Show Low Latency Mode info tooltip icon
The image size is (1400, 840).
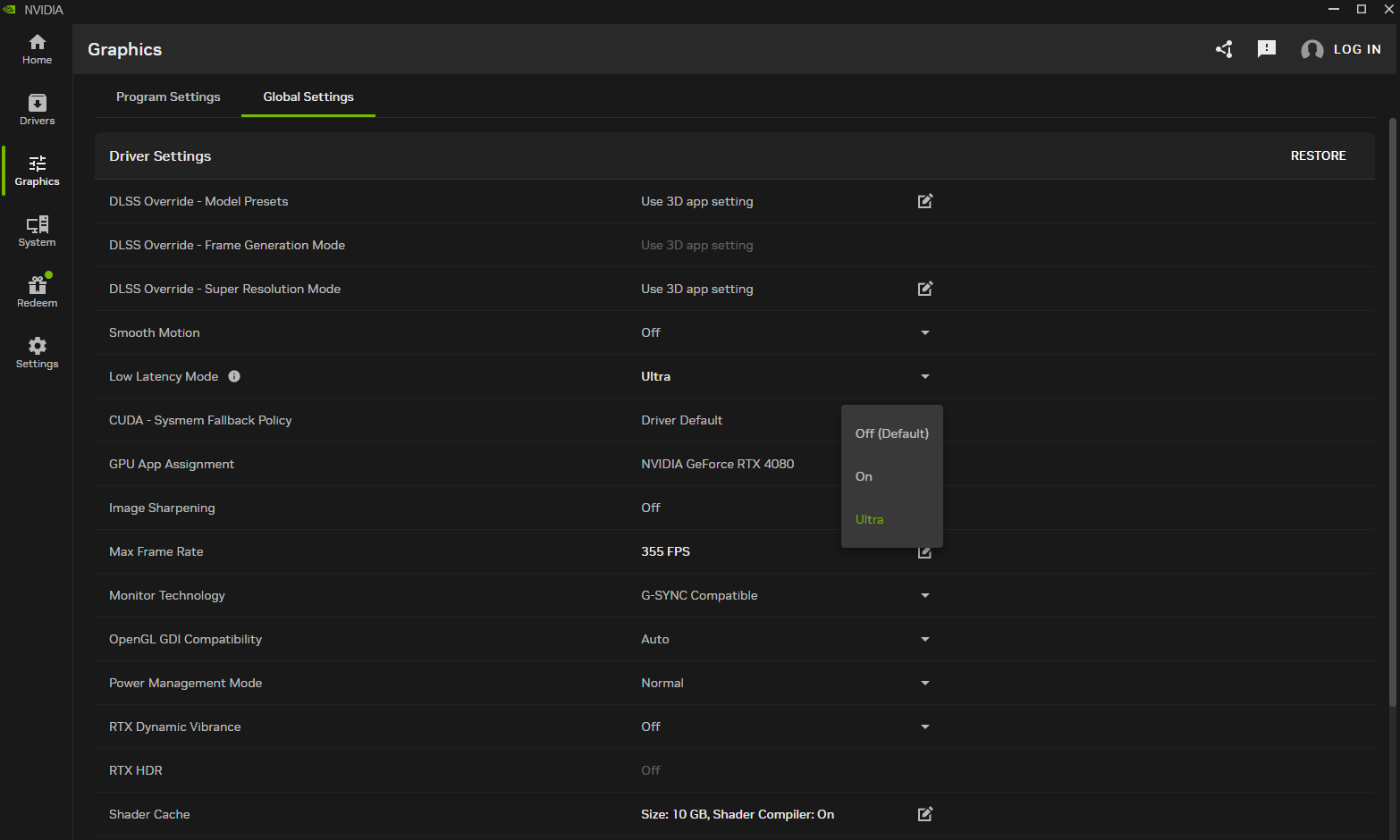tap(234, 376)
